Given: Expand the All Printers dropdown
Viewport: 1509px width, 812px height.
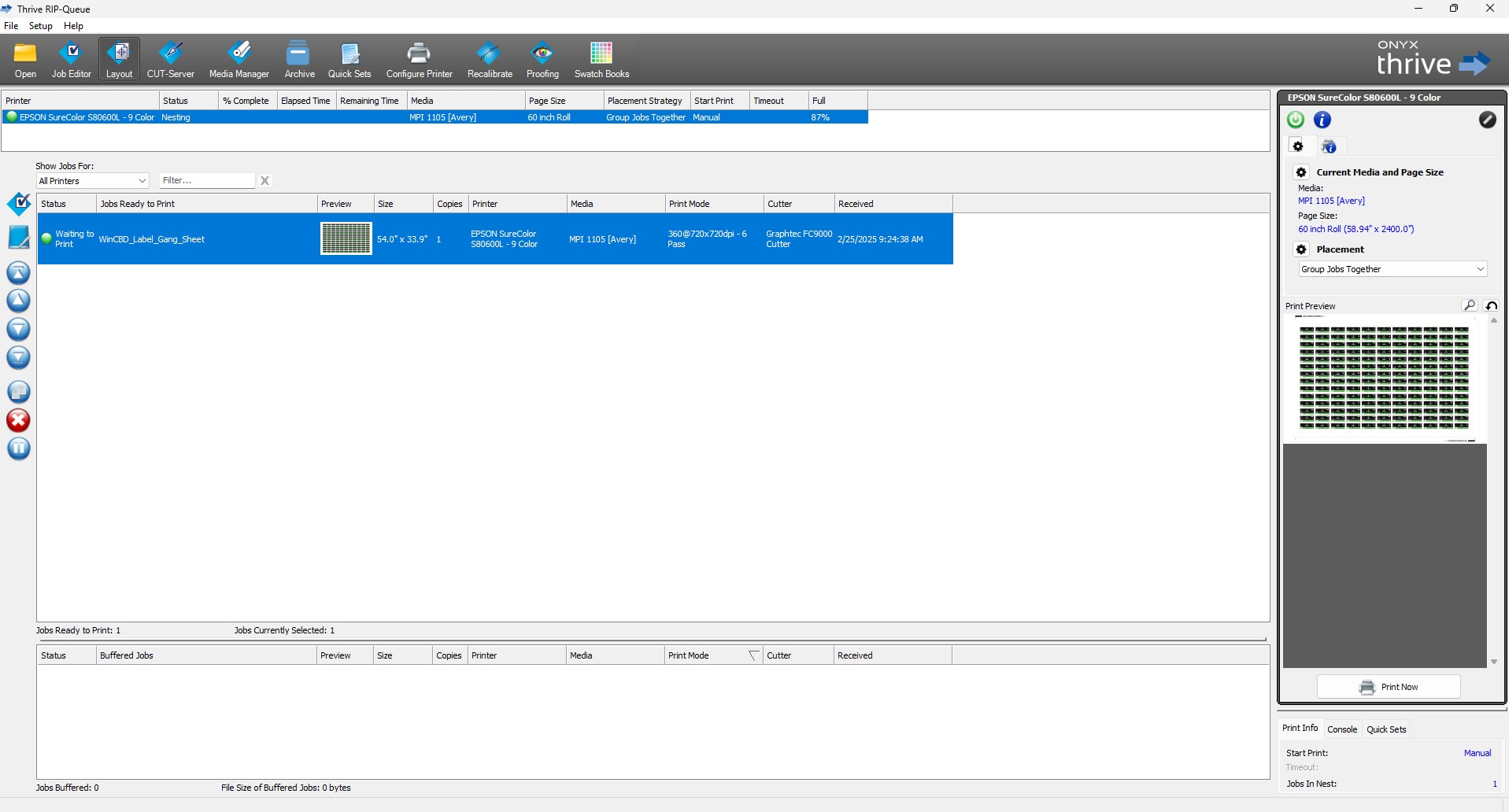Looking at the screenshot, I should [x=93, y=181].
